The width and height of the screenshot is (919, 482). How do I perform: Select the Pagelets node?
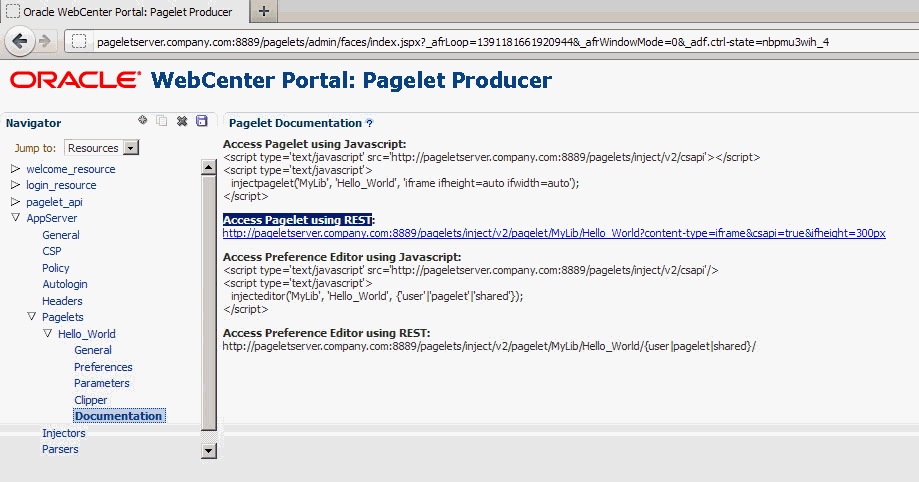(63, 317)
